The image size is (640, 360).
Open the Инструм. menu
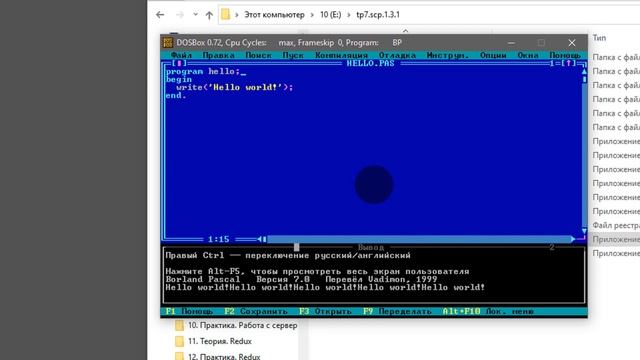(447, 55)
